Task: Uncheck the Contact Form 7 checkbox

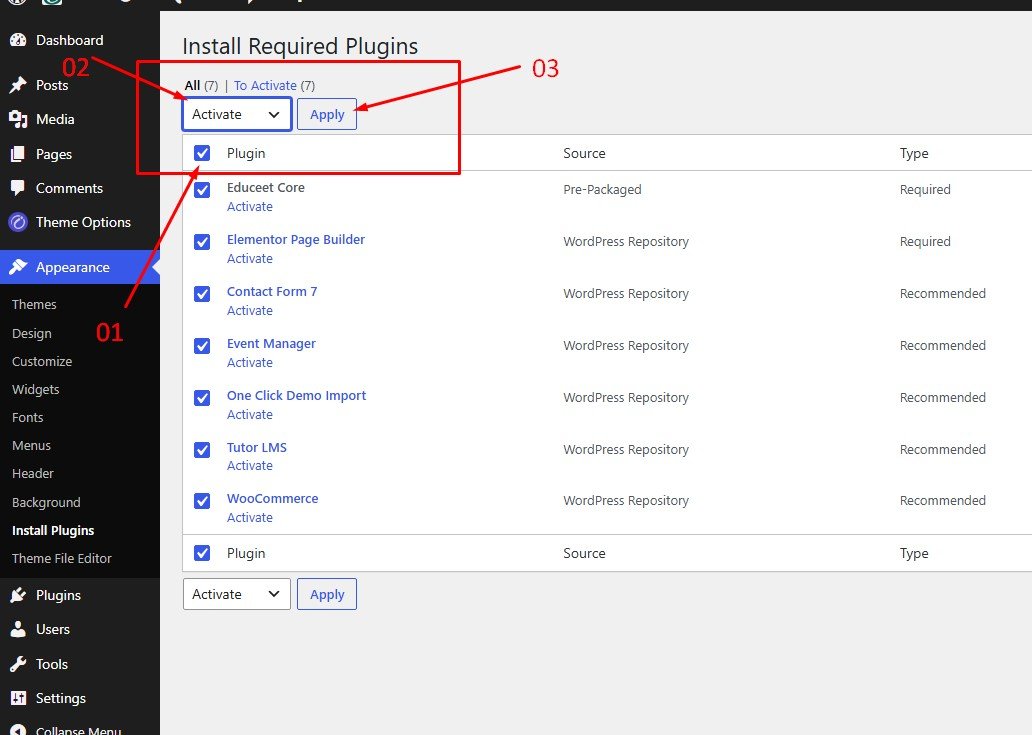Action: (202, 294)
